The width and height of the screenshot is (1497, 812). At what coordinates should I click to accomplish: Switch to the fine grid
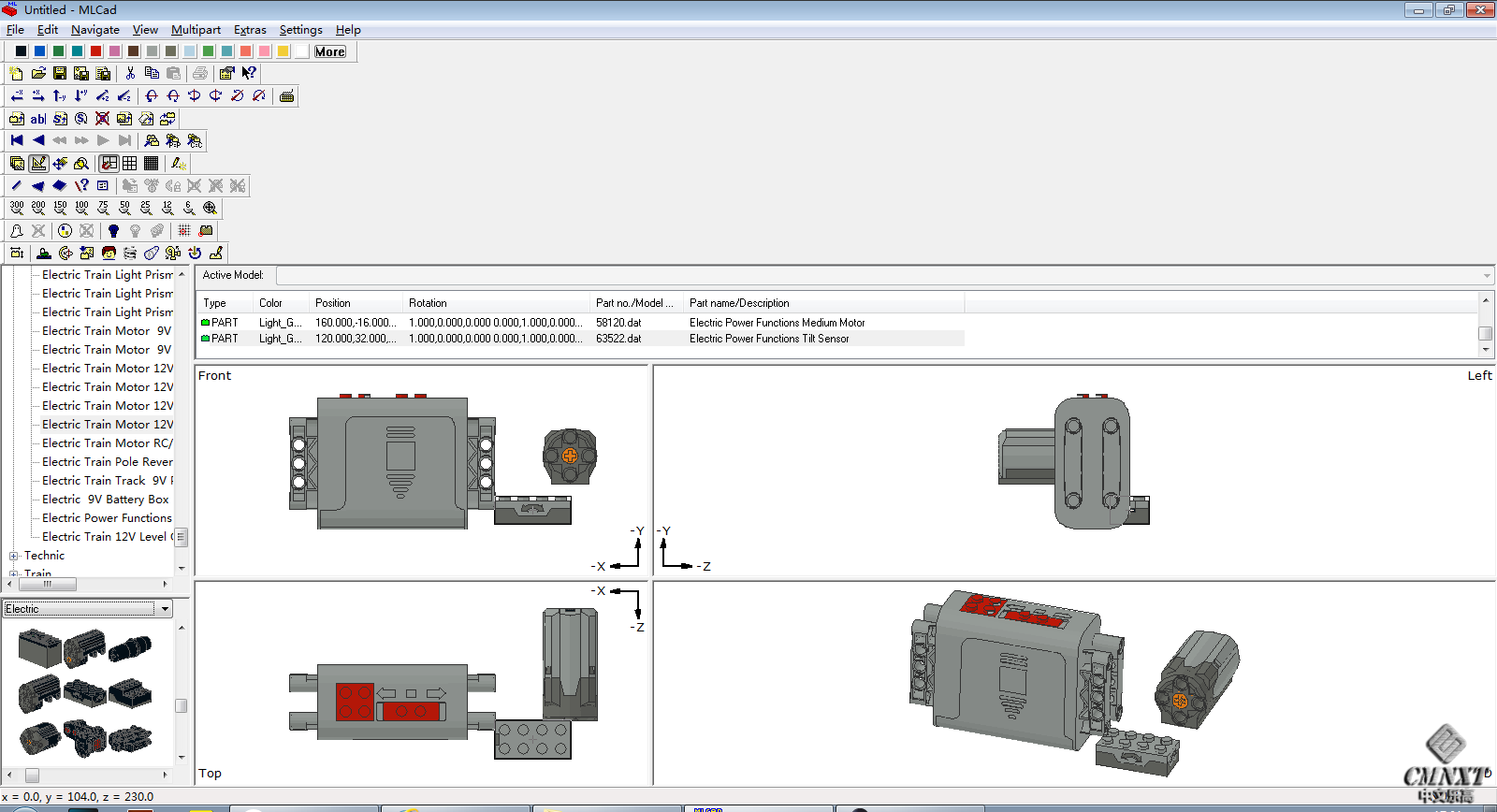[x=151, y=163]
